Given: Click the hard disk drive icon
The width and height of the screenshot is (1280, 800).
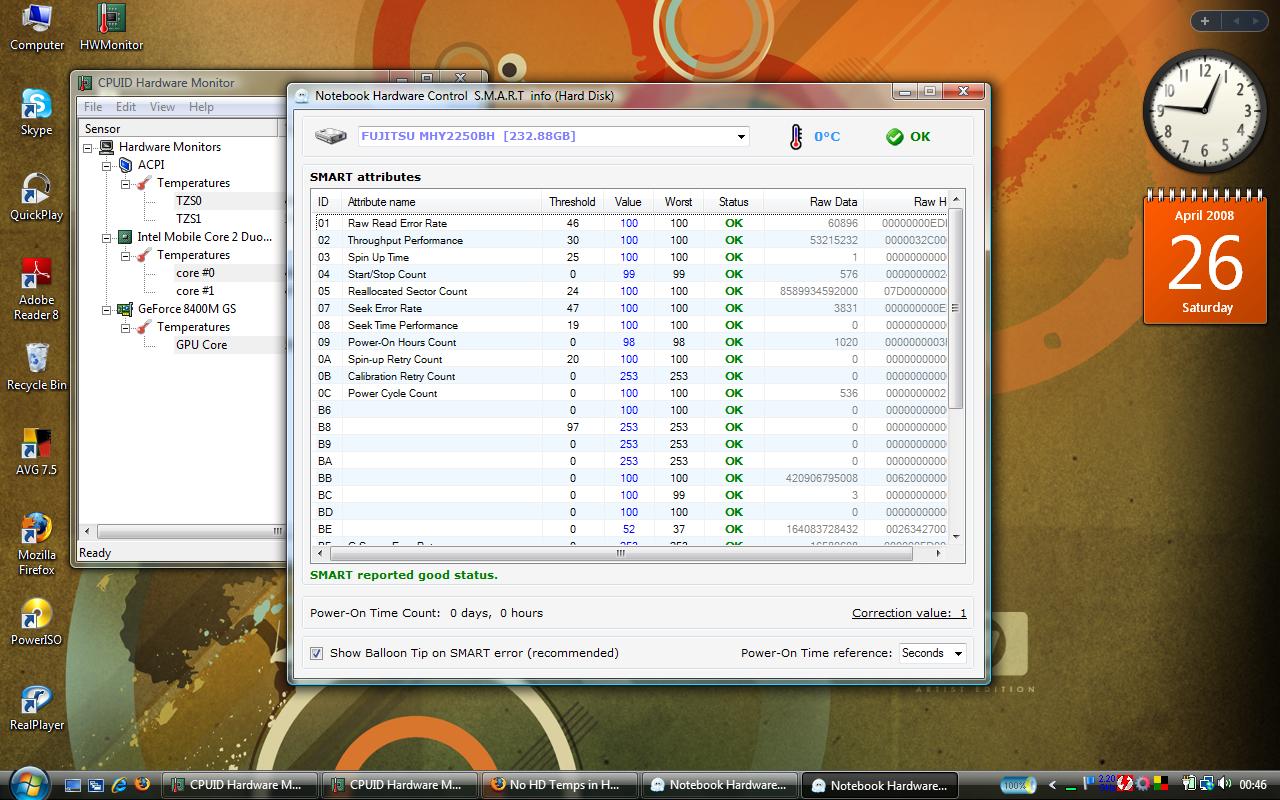Looking at the screenshot, I should coord(331,136).
